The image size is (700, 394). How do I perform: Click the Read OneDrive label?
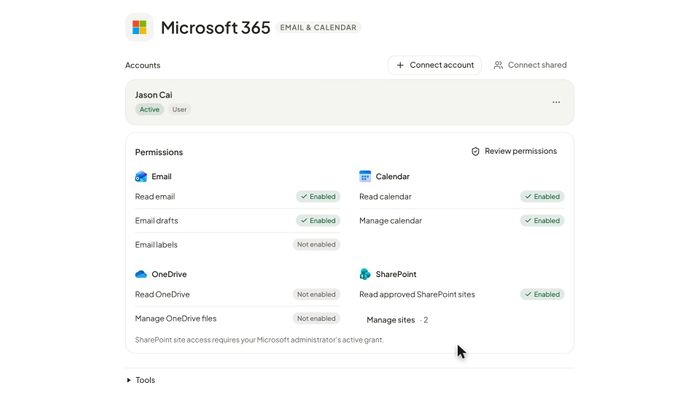tap(162, 294)
